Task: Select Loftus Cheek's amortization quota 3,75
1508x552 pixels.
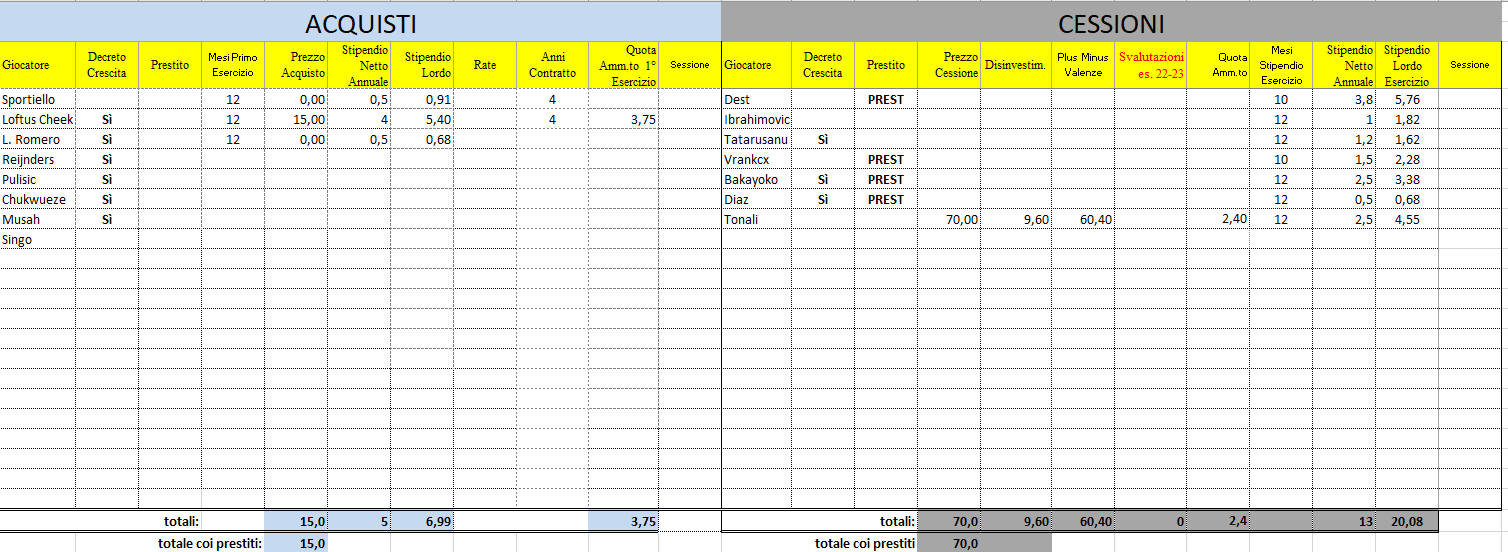Action: (623, 120)
